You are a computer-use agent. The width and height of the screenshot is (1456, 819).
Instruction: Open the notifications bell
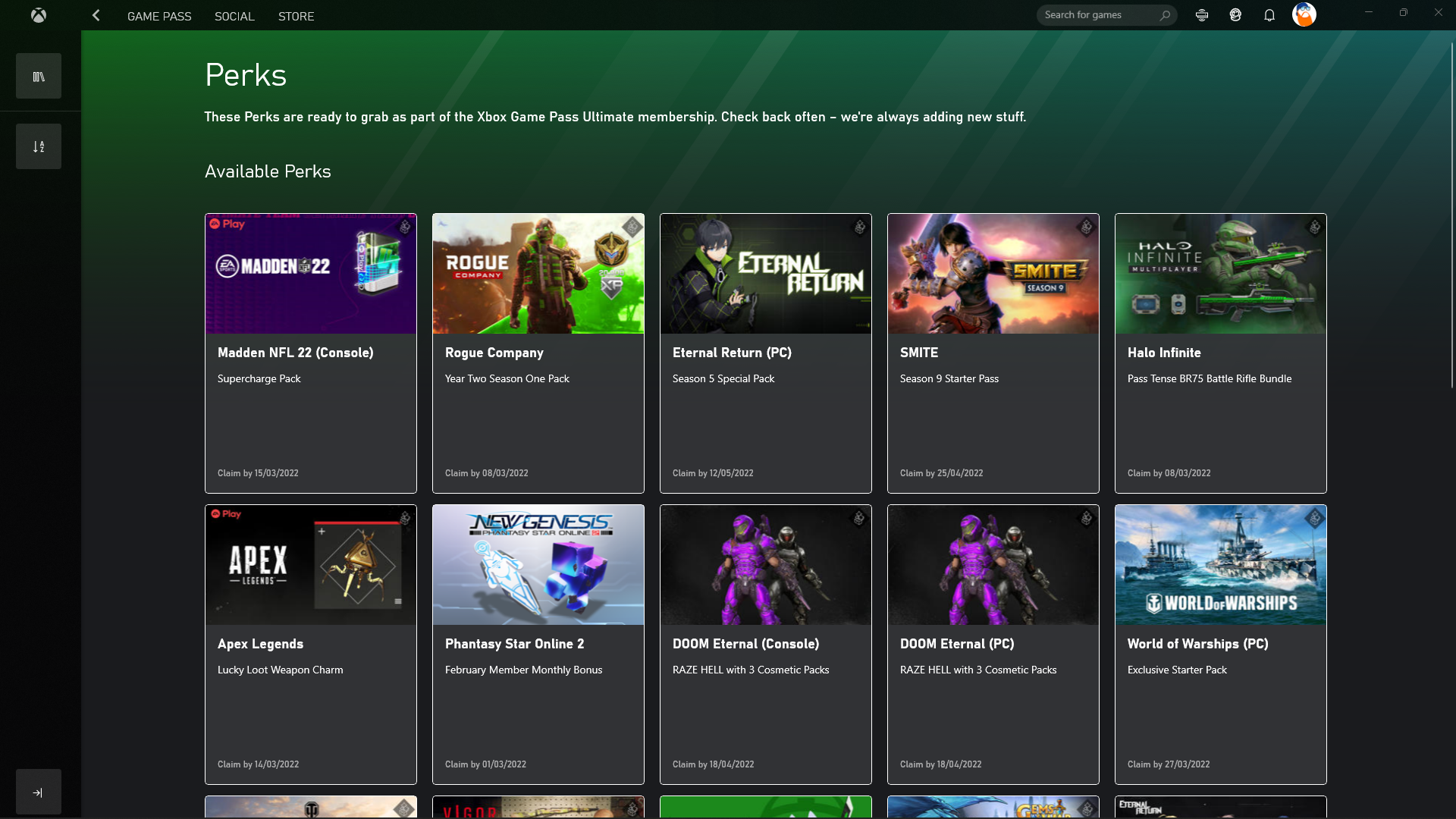(1269, 15)
